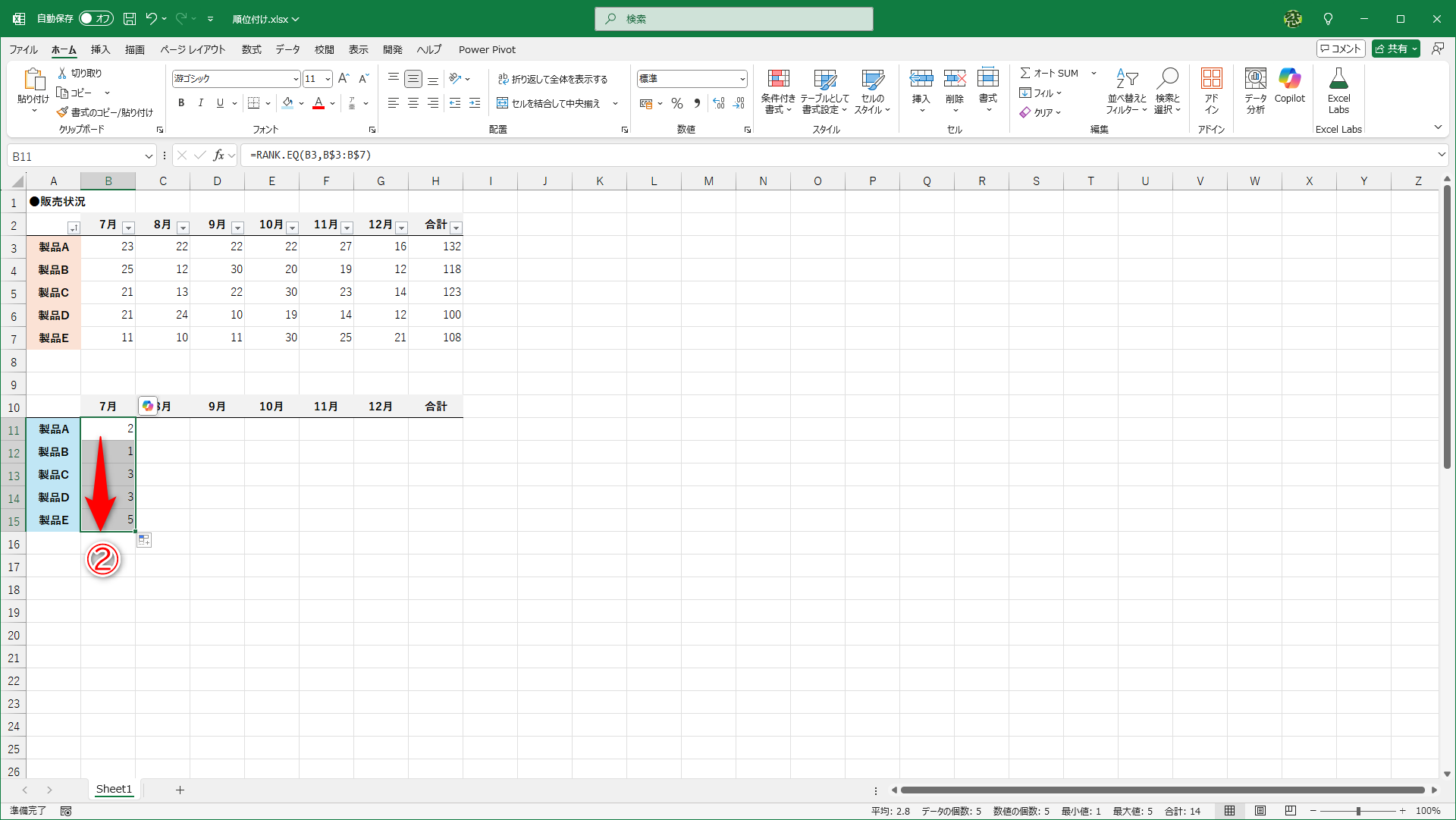Toggle Italic formatting button
The width and height of the screenshot is (1456, 820).
200,103
